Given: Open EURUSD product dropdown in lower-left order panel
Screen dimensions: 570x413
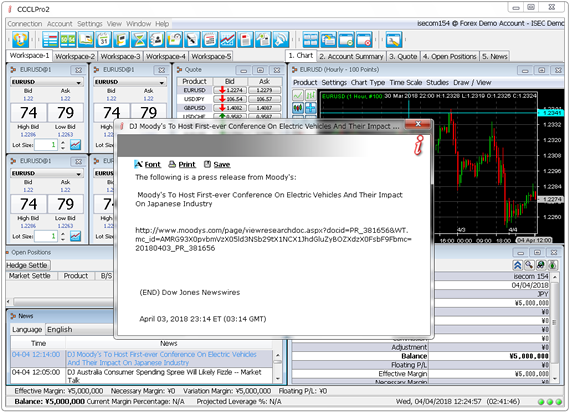Looking at the screenshot, I should tap(47, 173).
